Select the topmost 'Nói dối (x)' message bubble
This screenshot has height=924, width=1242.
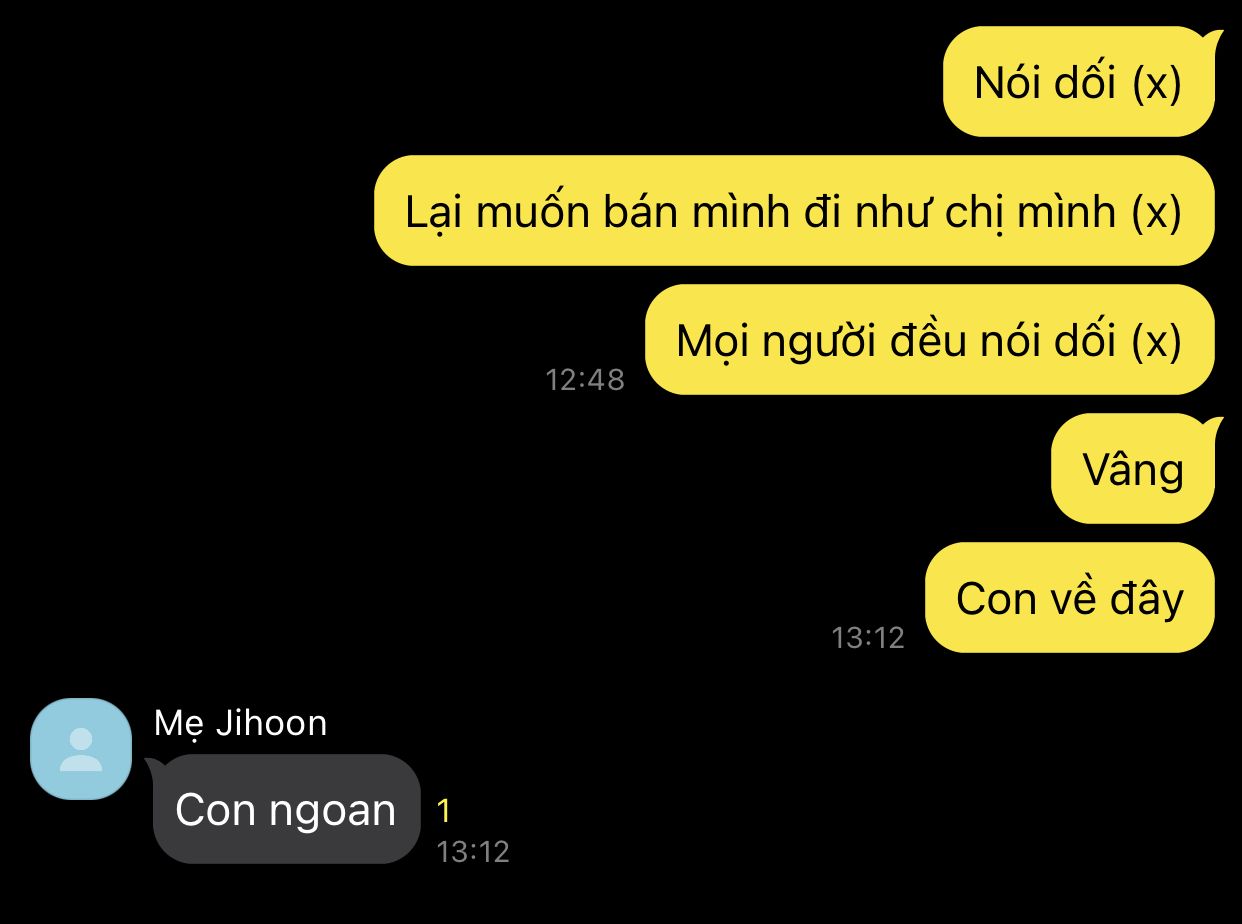(x=1079, y=82)
